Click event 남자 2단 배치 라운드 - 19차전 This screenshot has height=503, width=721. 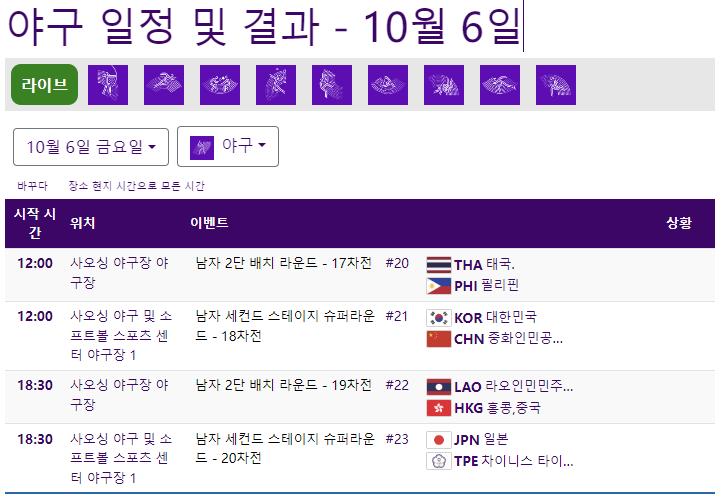coord(283,385)
